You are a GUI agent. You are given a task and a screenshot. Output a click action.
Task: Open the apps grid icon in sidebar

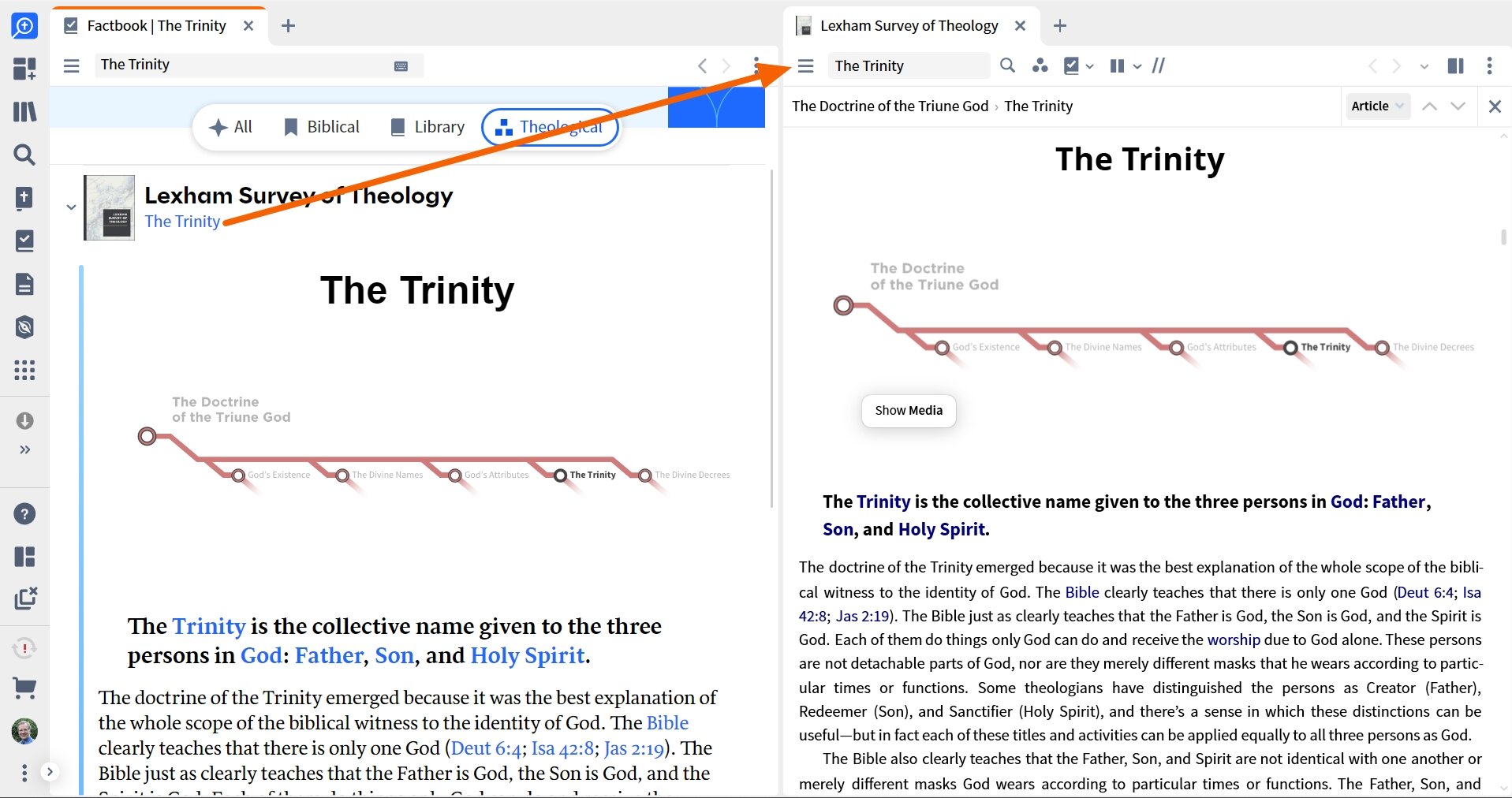click(x=24, y=370)
